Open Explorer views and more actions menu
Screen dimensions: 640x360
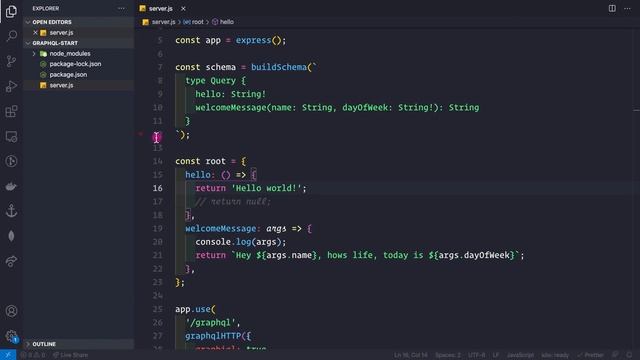pos(121,8)
